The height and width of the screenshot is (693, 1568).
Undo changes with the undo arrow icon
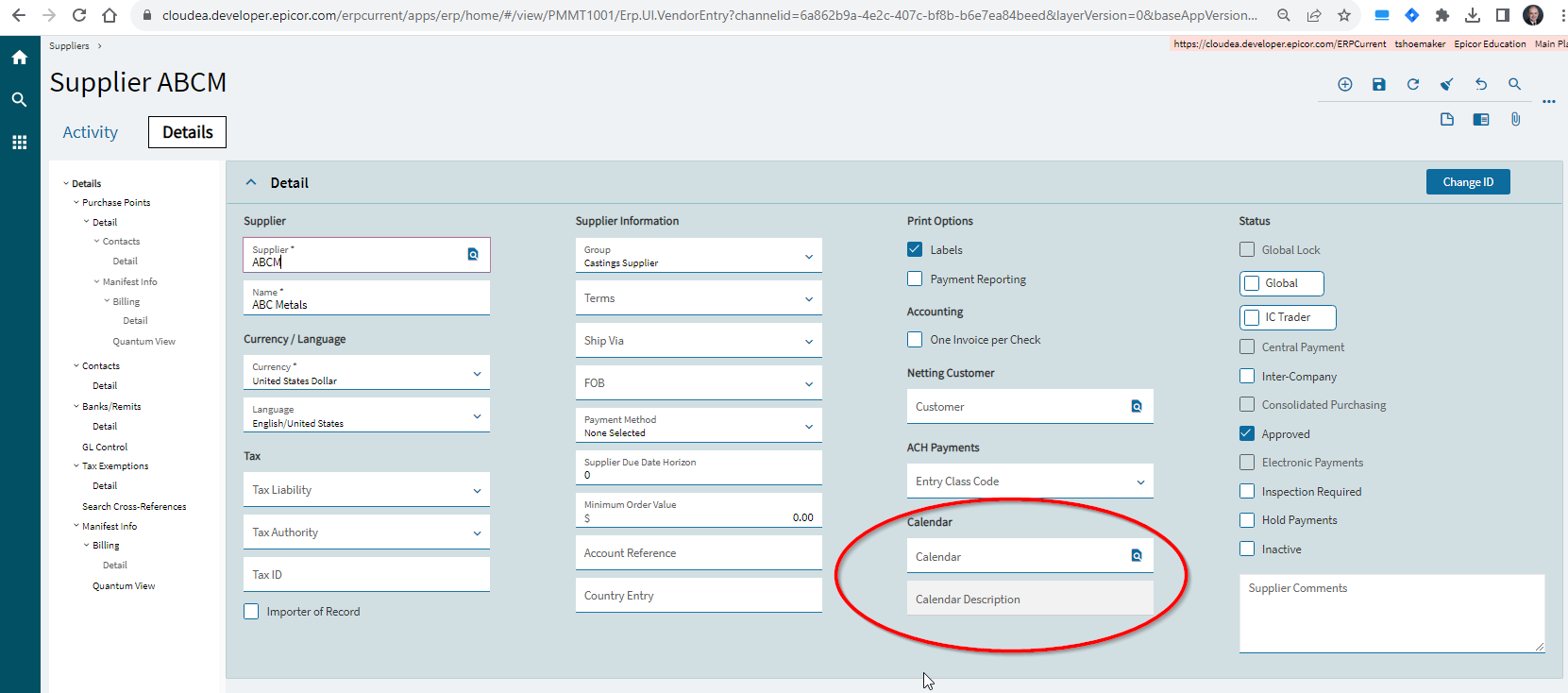[1481, 84]
